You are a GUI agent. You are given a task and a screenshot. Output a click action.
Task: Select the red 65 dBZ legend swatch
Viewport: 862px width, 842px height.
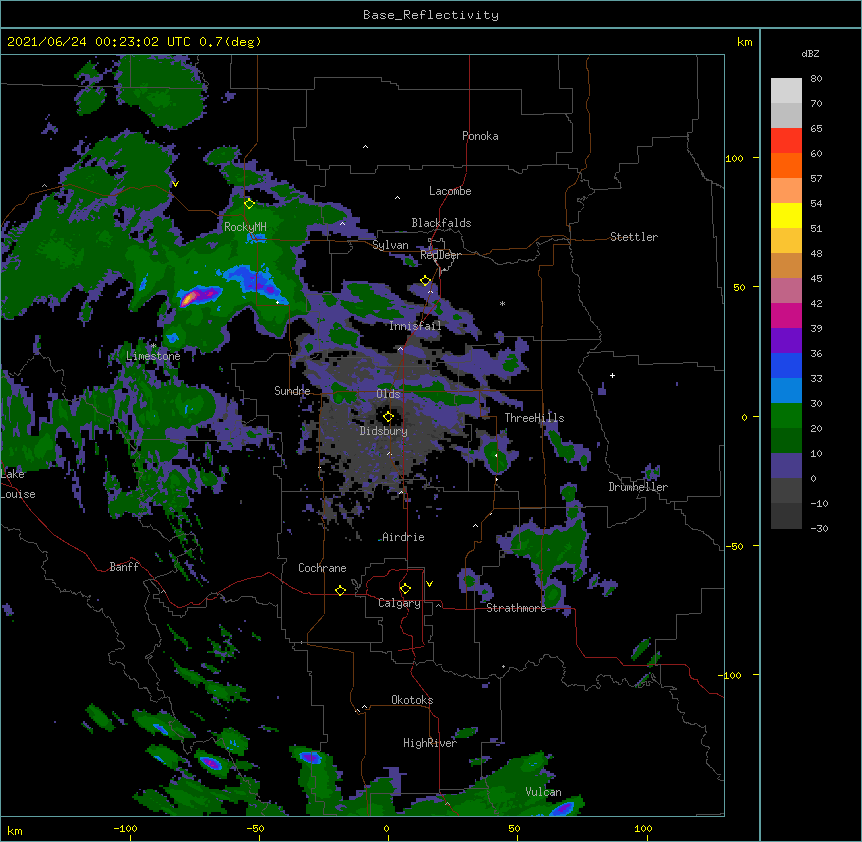[786, 141]
